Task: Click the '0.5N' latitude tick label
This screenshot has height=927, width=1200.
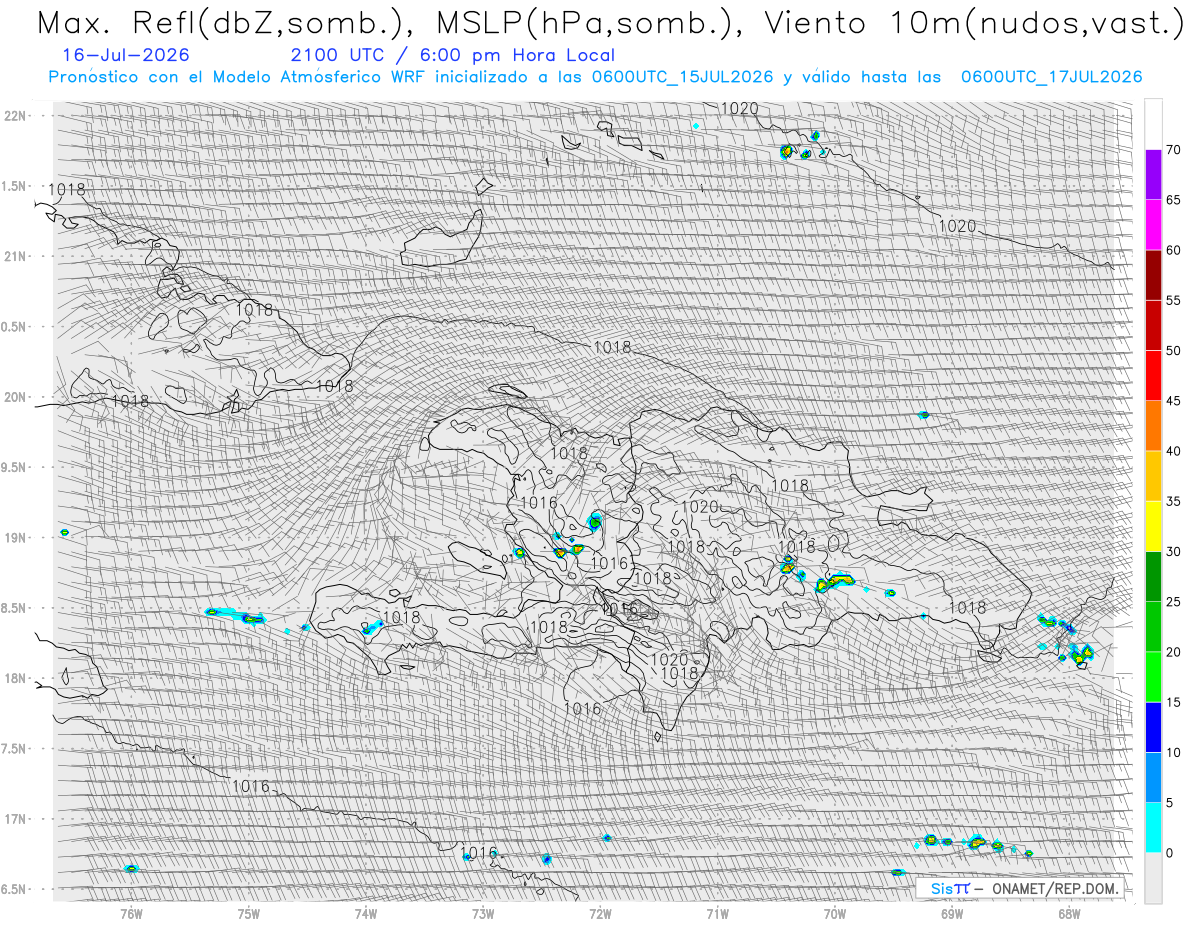Action: [x=14, y=327]
